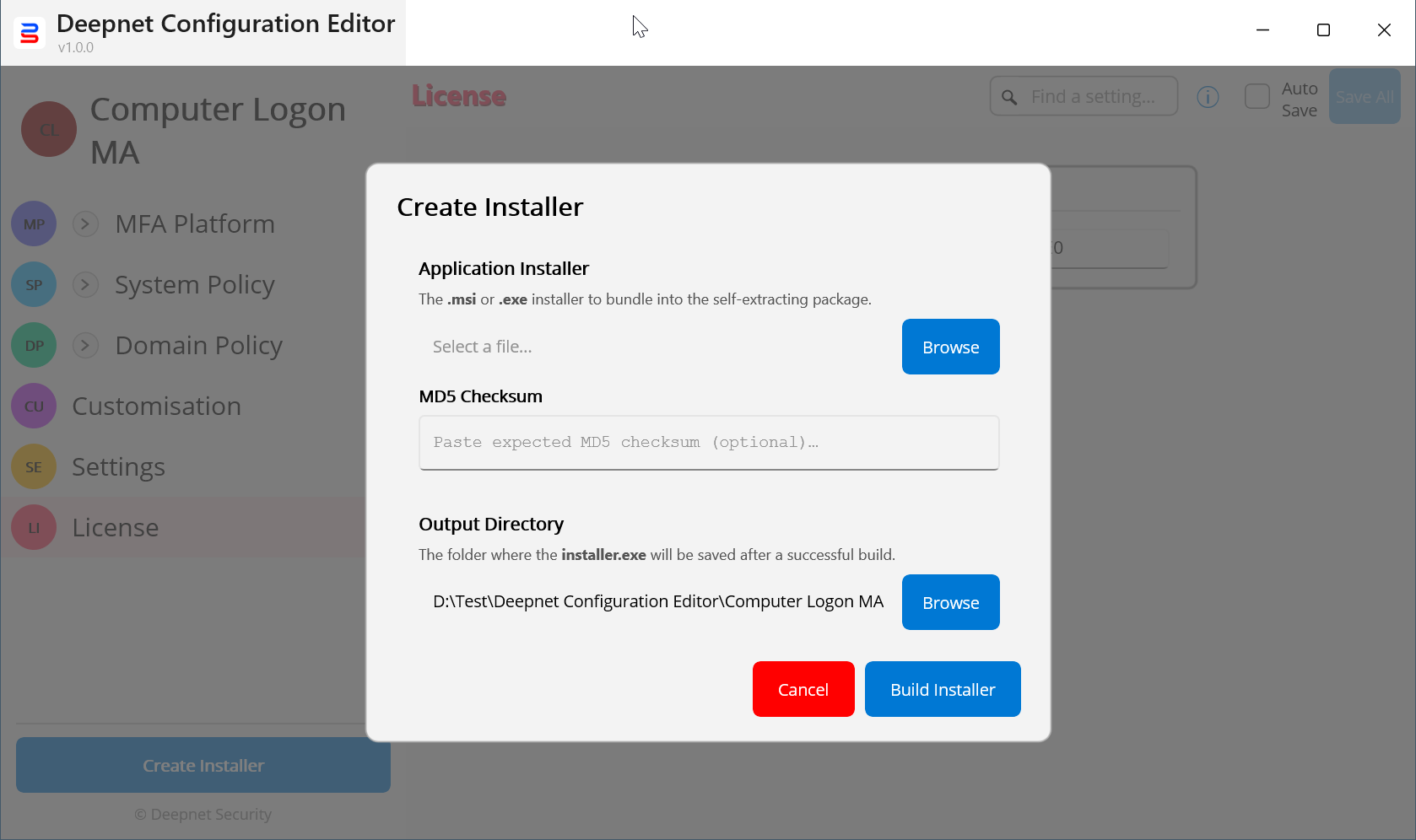The width and height of the screenshot is (1416, 840).
Task: Click the blue info circle icon
Action: coord(1208,97)
